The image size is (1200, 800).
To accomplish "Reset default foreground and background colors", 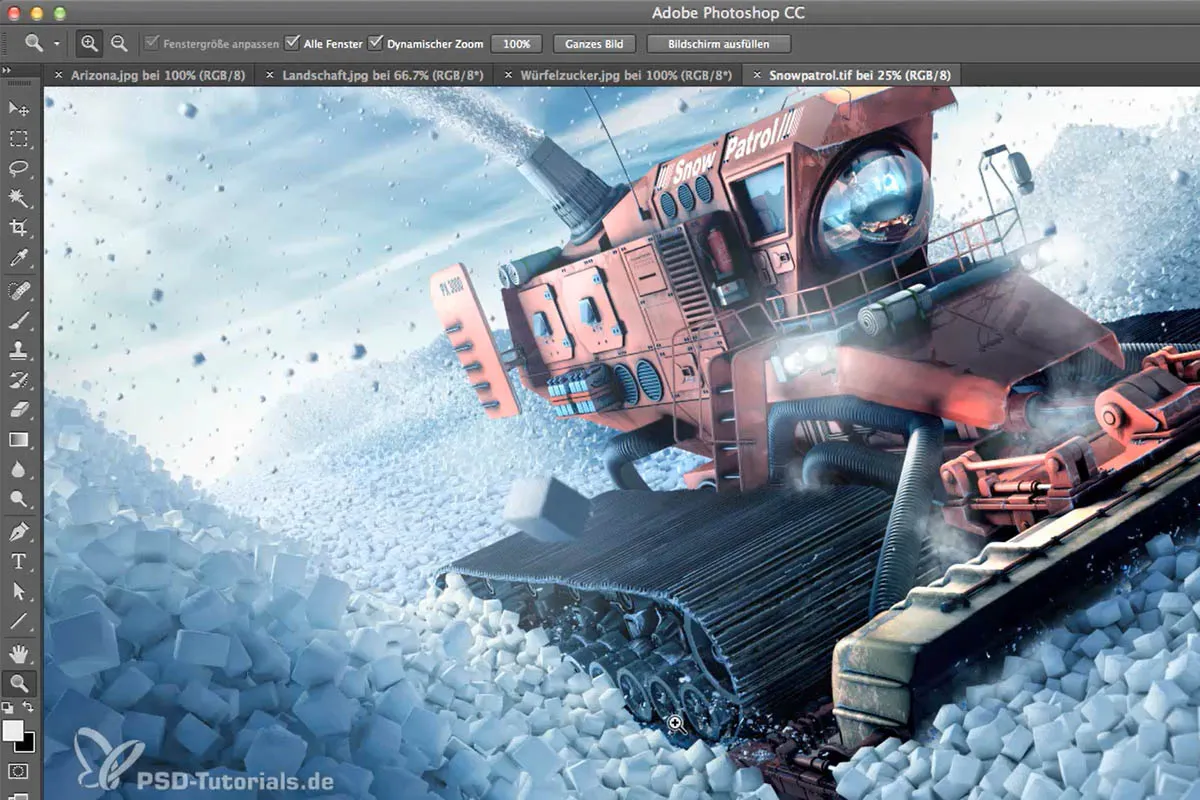I will pyautogui.click(x=9, y=707).
